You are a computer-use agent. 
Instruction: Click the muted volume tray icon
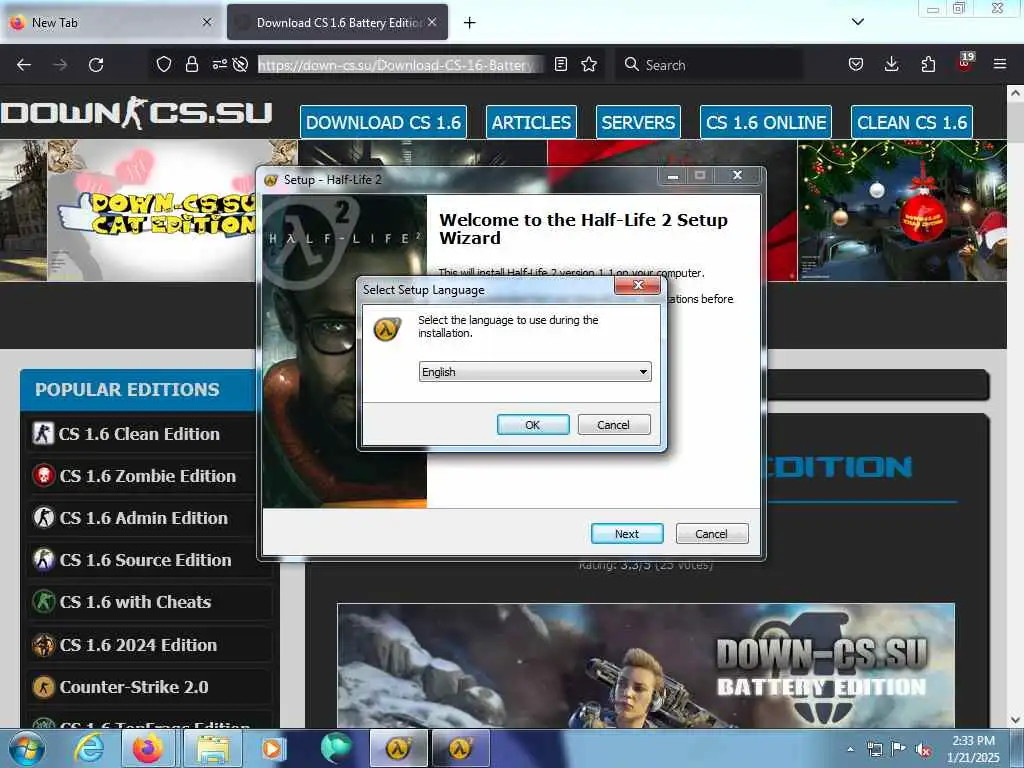(x=923, y=750)
